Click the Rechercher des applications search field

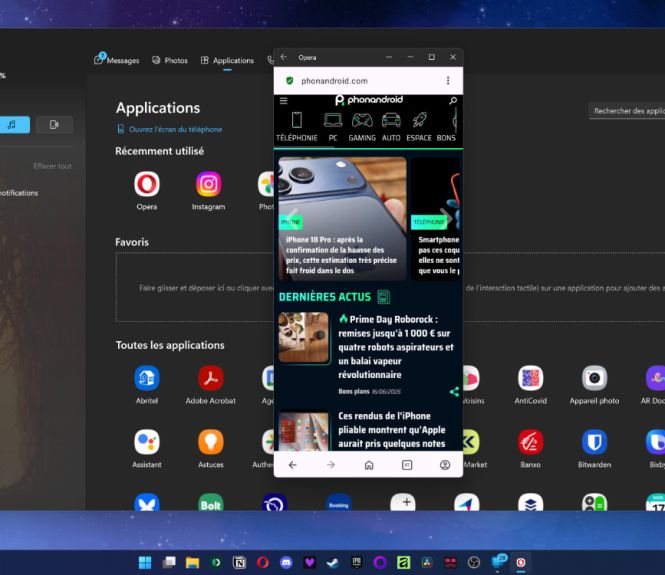pos(627,111)
